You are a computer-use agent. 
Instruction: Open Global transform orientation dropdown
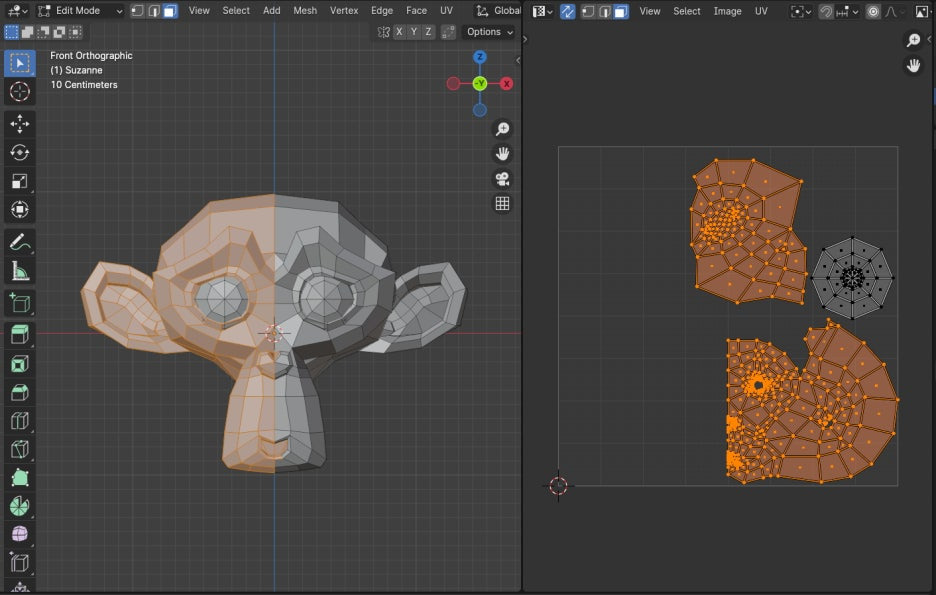pos(499,11)
